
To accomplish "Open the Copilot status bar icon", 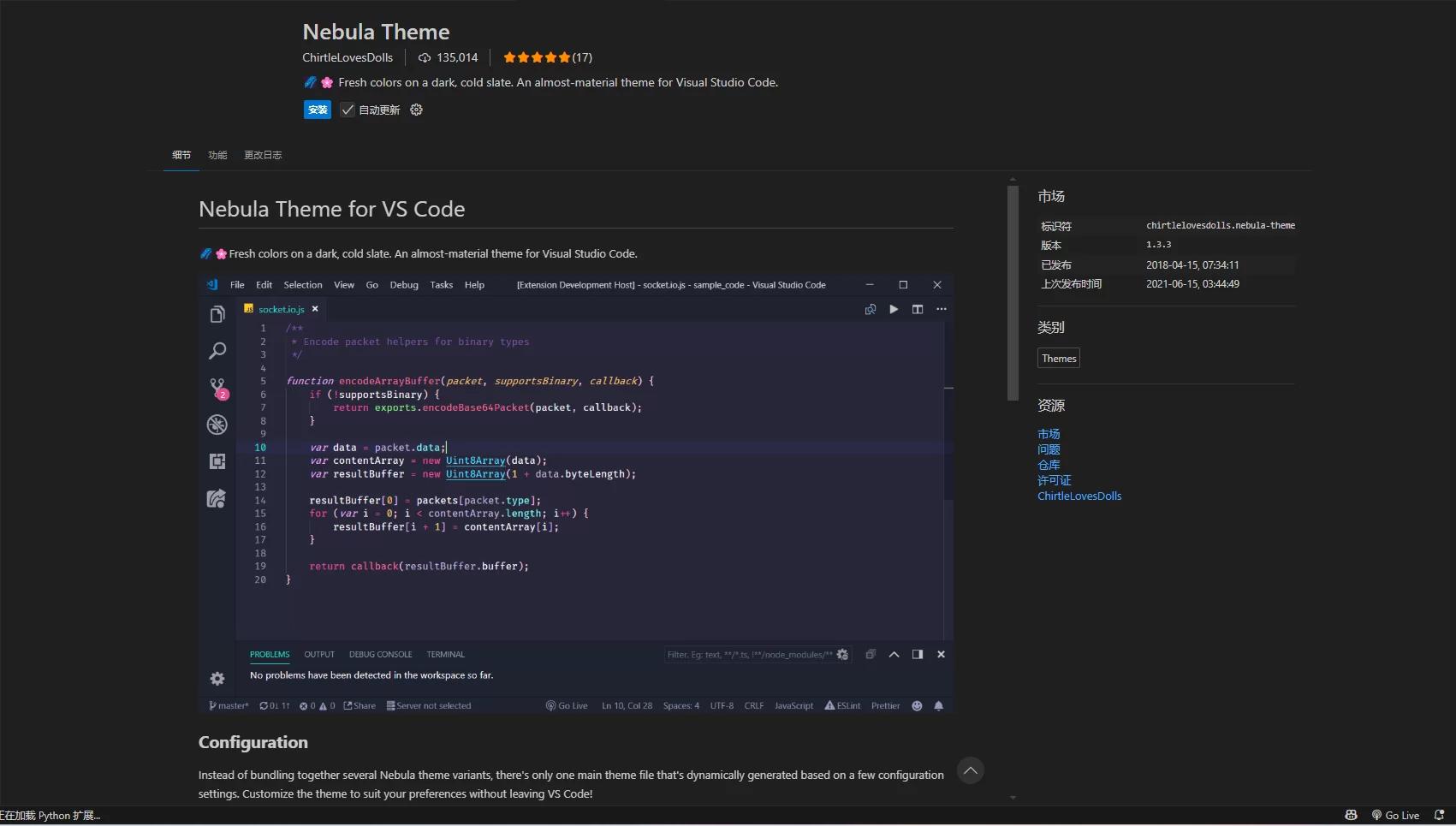I will (x=1351, y=816).
